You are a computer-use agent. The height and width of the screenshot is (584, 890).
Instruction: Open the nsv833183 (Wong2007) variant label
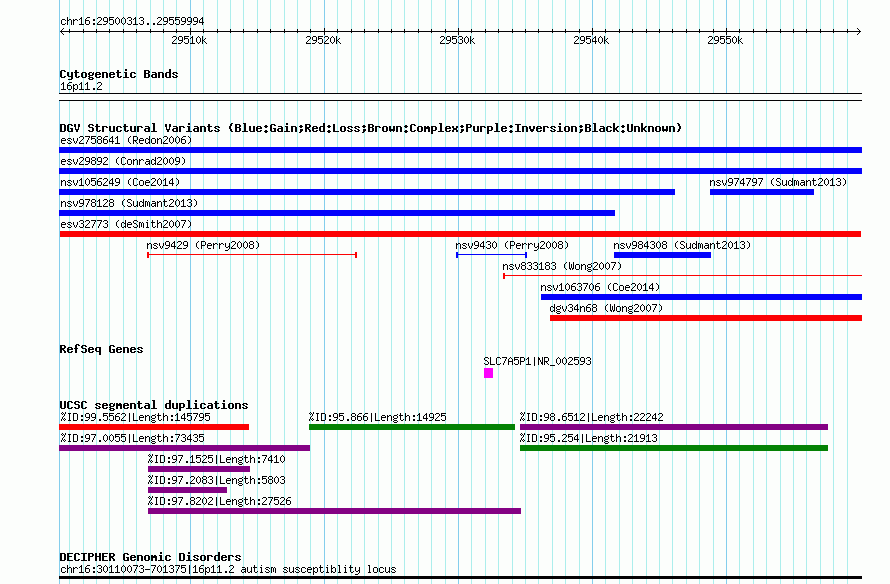[x=562, y=266]
